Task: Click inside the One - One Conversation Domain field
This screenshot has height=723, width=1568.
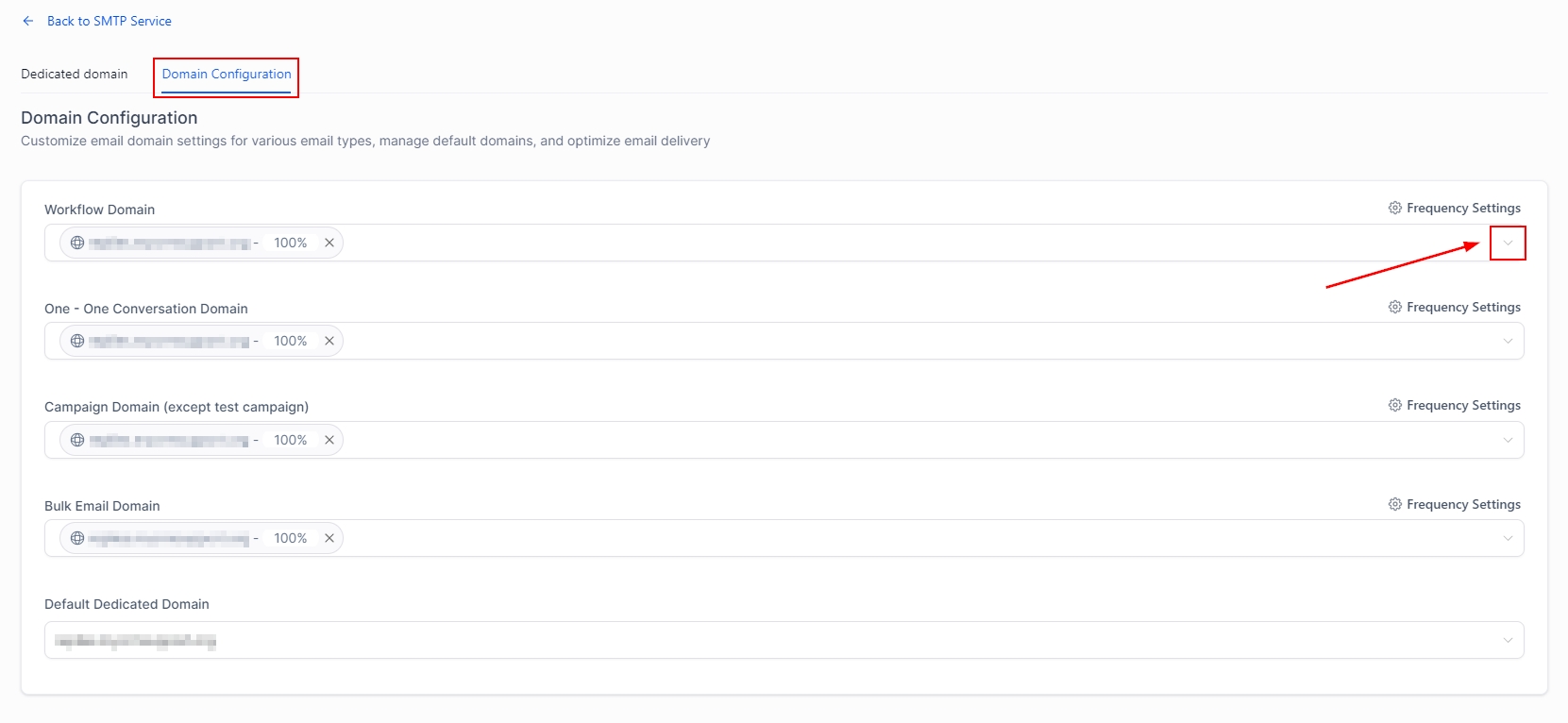Action: [x=784, y=341]
